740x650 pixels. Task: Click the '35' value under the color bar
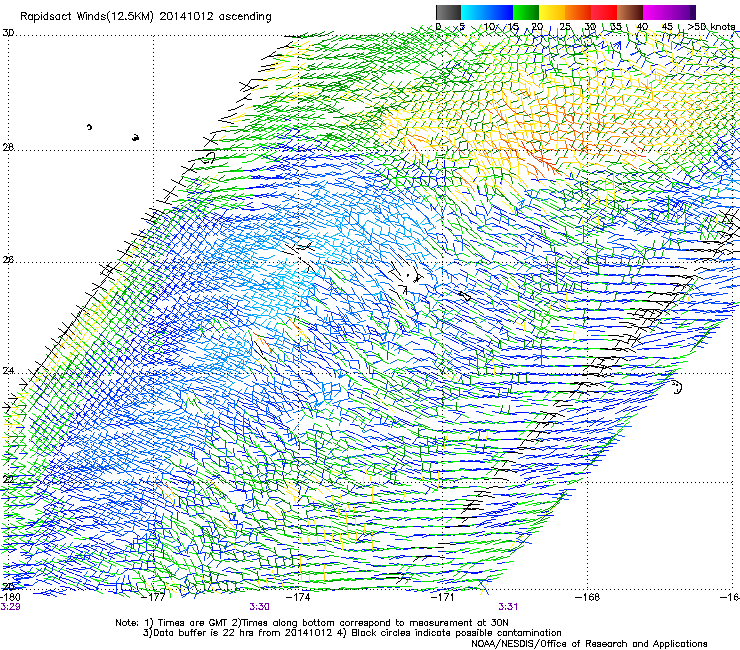(x=616, y=27)
